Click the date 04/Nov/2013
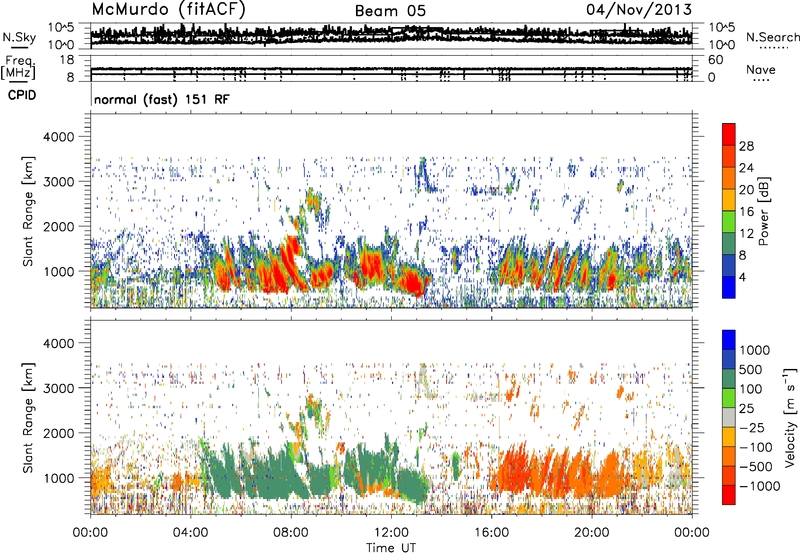The image size is (800, 554). 639,10
